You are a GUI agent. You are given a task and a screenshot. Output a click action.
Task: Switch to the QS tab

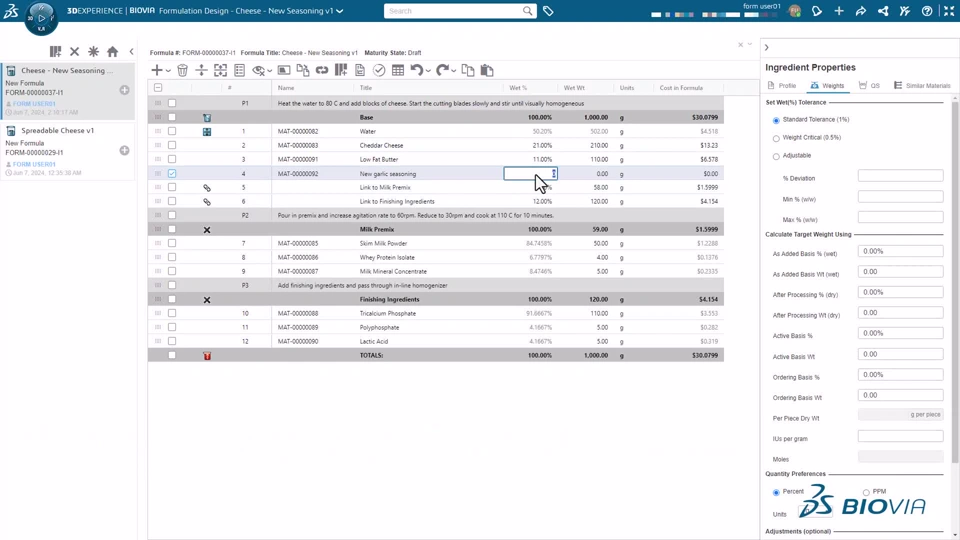[x=869, y=86]
